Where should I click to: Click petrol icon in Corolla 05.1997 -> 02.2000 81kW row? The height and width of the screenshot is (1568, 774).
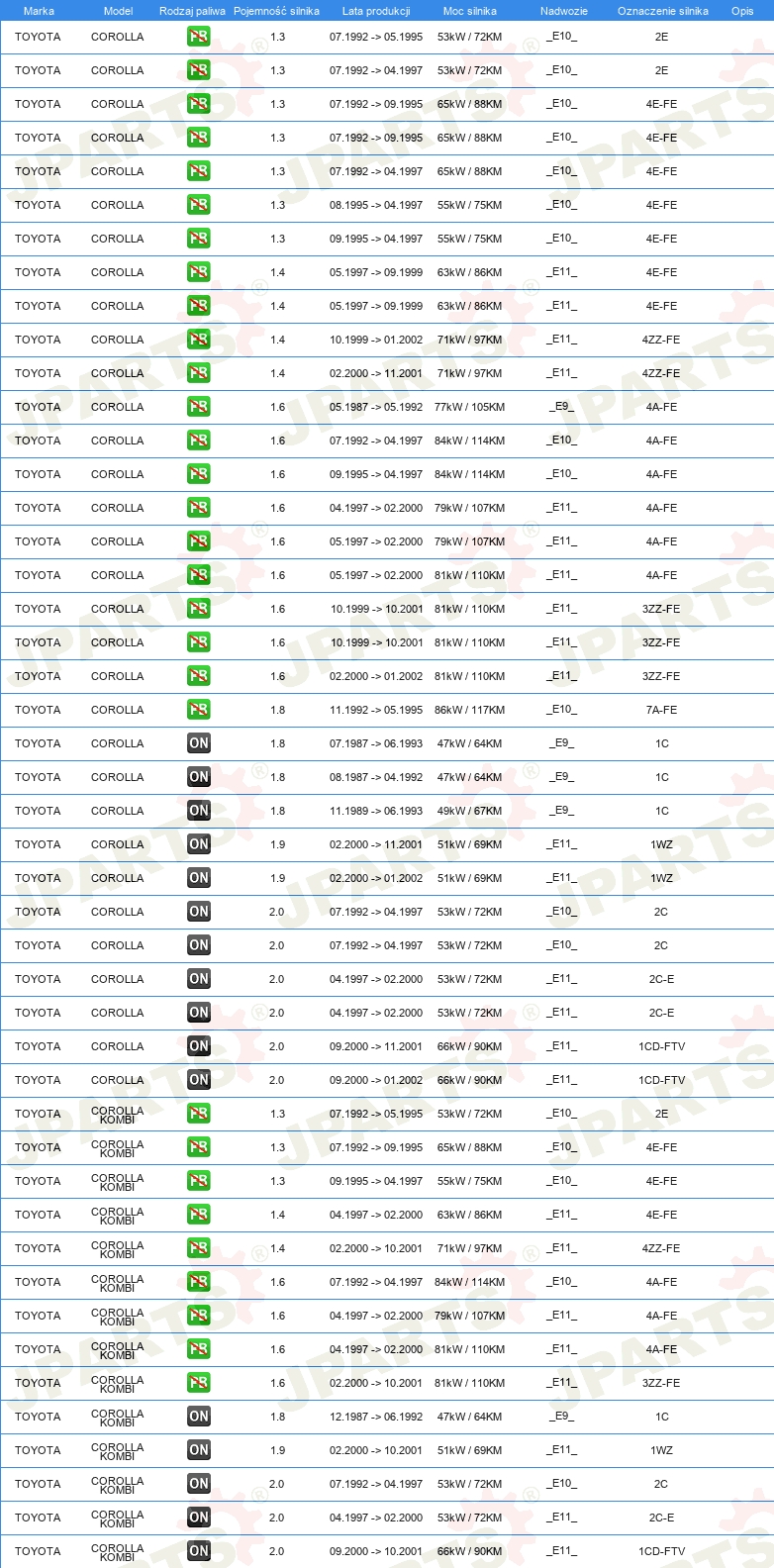click(x=198, y=575)
